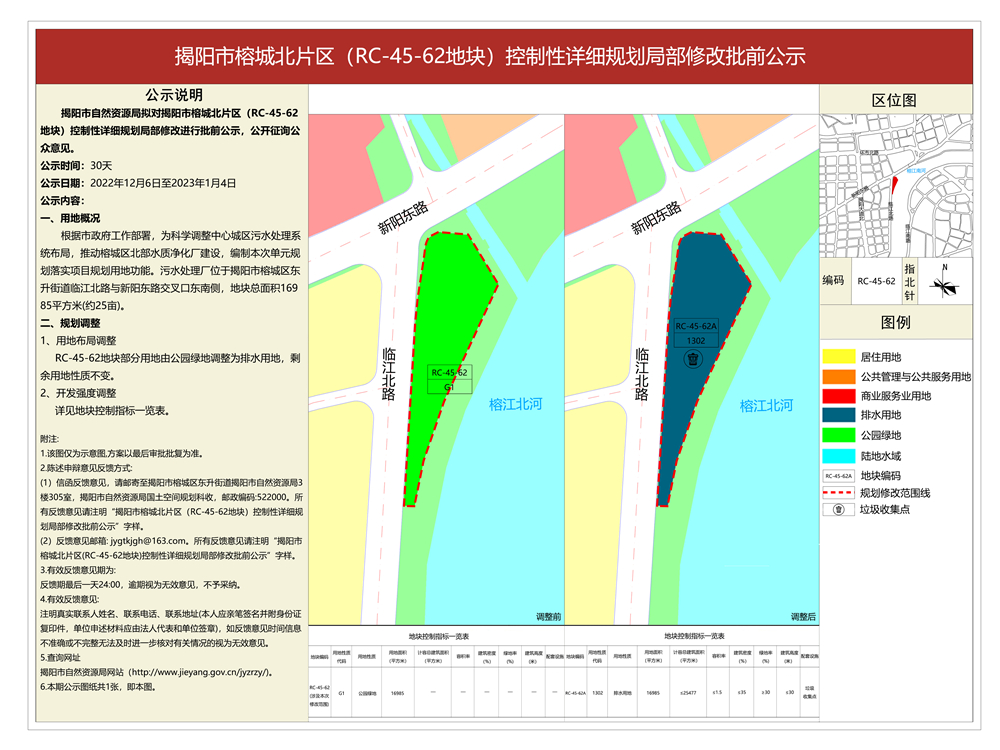Open the 区位图 location map thumbnail
The width and height of the screenshot is (1000, 750).
(895, 186)
